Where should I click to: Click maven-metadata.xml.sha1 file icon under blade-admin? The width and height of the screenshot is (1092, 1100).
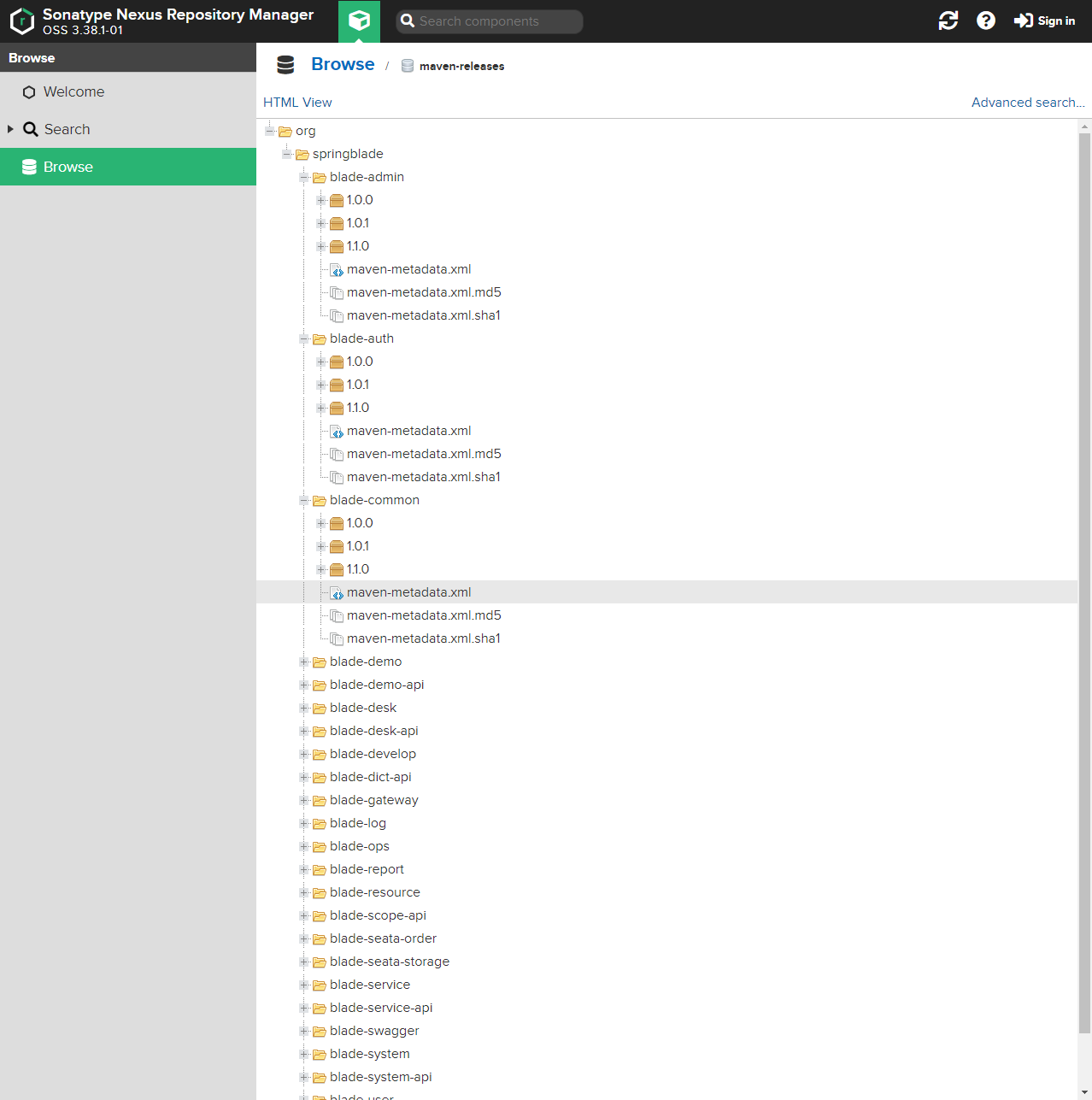(337, 315)
